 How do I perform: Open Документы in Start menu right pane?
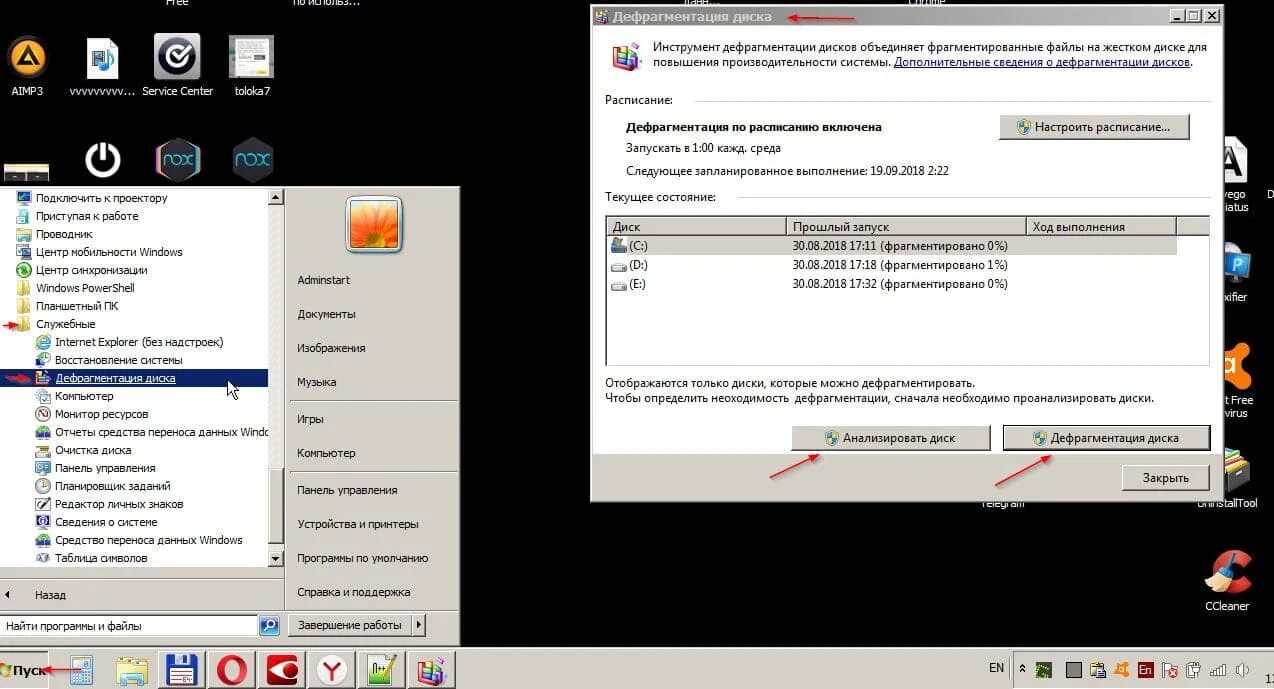point(326,314)
